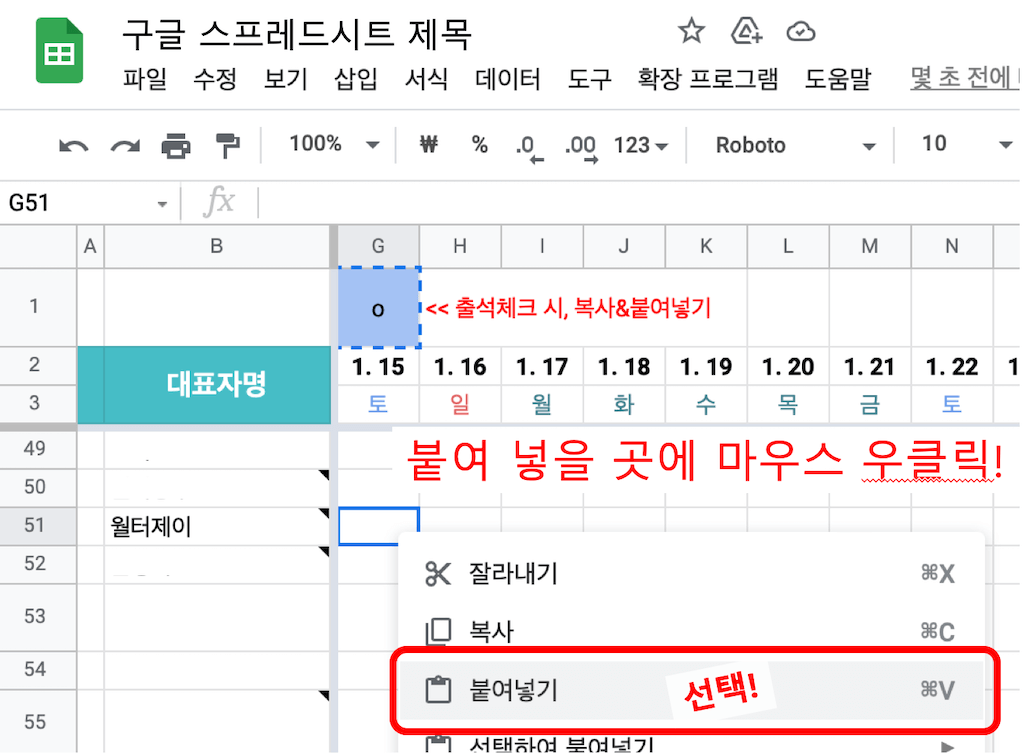Open the 123 number format dropdown
Image resolution: width=1024 pixels, height=754 pixels.
point(640,144)
